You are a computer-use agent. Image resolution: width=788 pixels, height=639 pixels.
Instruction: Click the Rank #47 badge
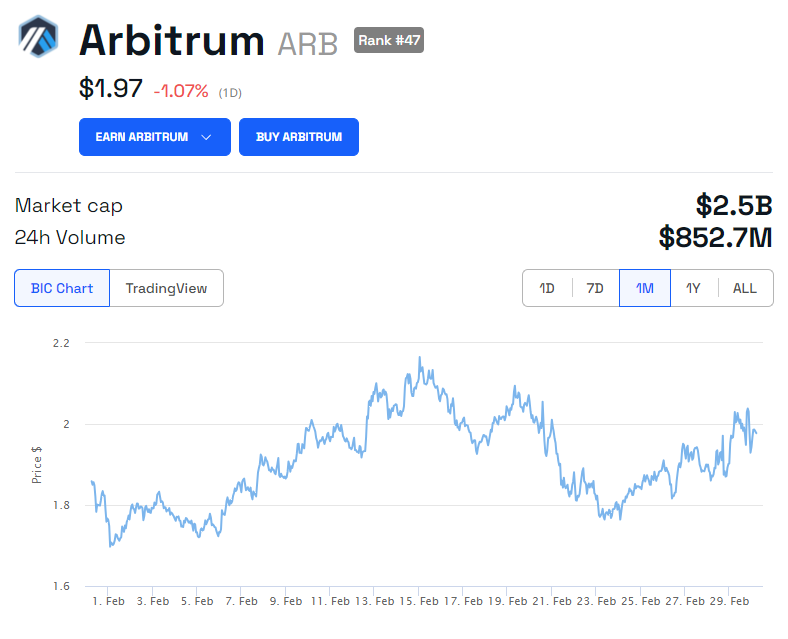pyautogui.click(x=389, y=40)
